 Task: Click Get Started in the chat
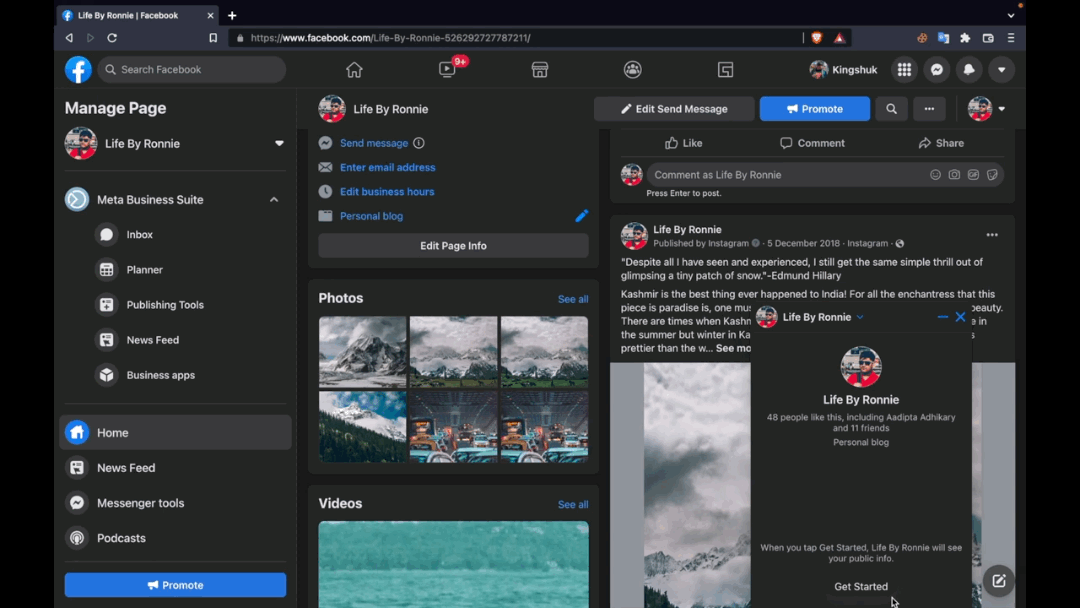(x=861, y=587)
